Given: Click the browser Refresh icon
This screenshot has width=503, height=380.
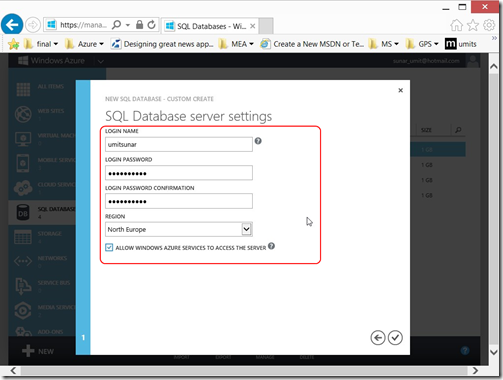Looking at the screenshot, I should click(152, 25).
